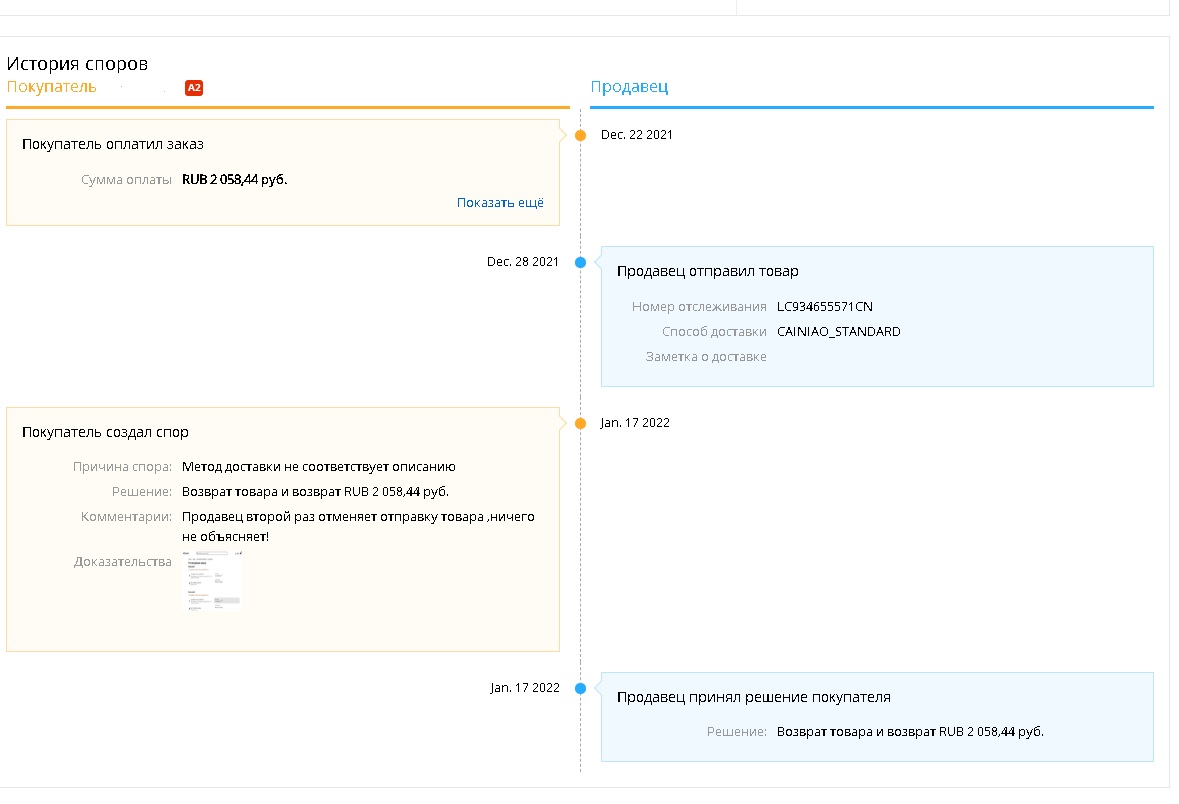Click the red A2 badge near Покупатель
The image size is (1179, 804).
click(x=194, y=88)
